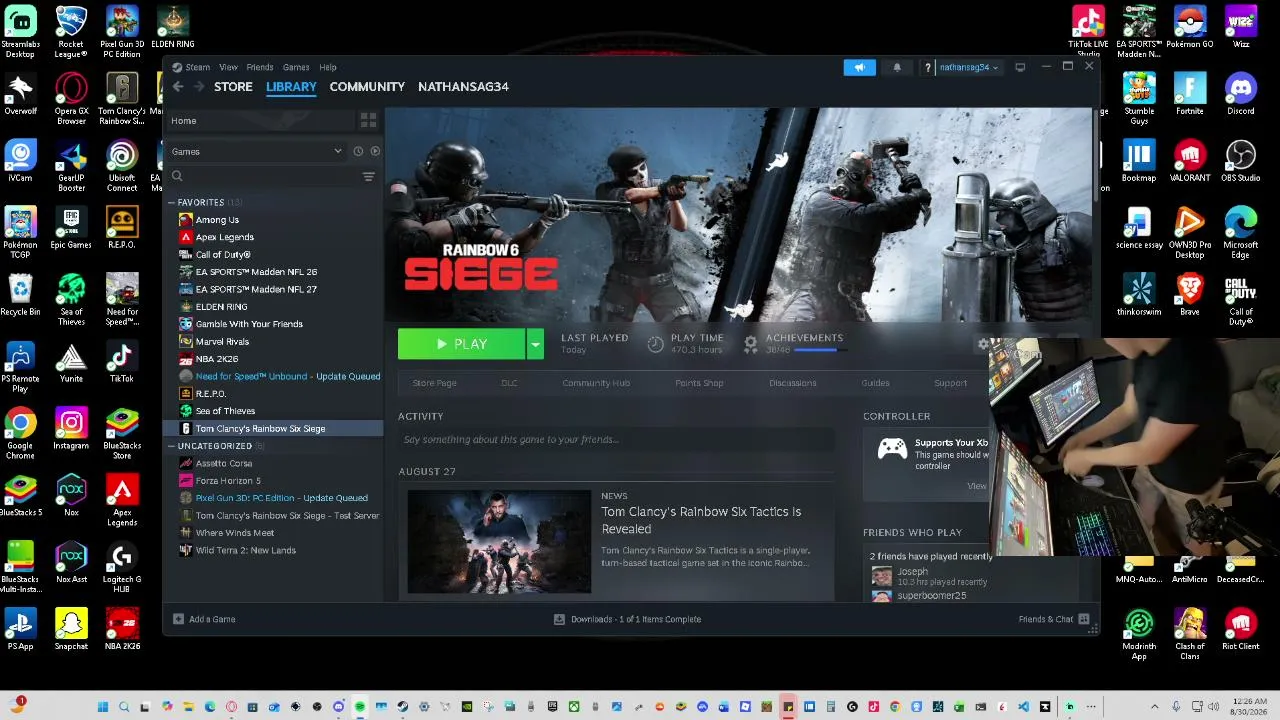Open the Points Shop link
This screenshot has width=1280, height=720.
pyautogui.click(x=699, y=383)
